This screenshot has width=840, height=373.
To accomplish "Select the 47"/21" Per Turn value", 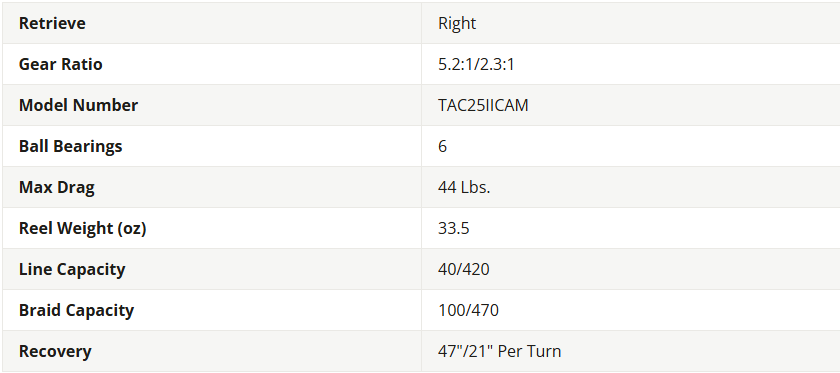I will pos(500,352).
